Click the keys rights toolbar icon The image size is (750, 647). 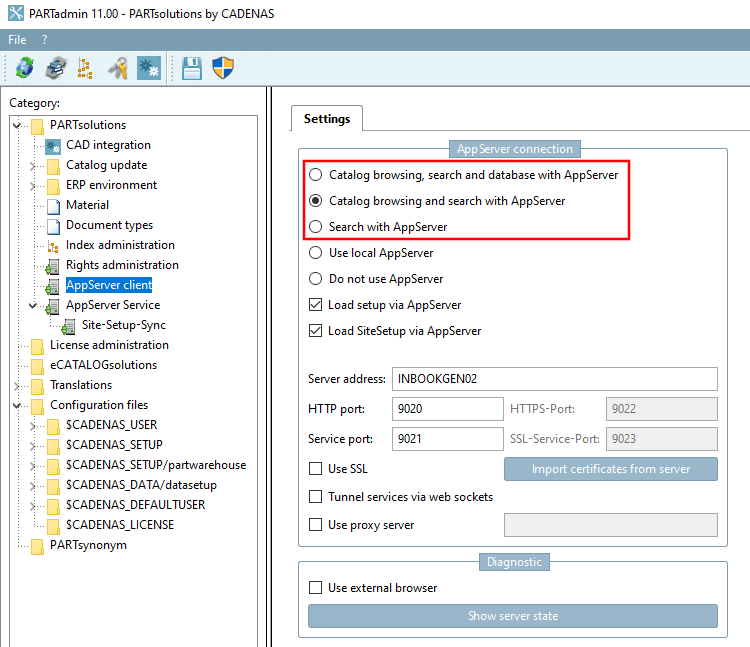118,68
